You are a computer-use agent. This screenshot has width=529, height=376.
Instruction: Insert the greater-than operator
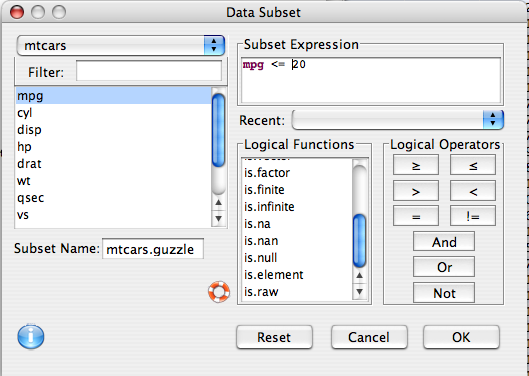(x=416, y=191)
